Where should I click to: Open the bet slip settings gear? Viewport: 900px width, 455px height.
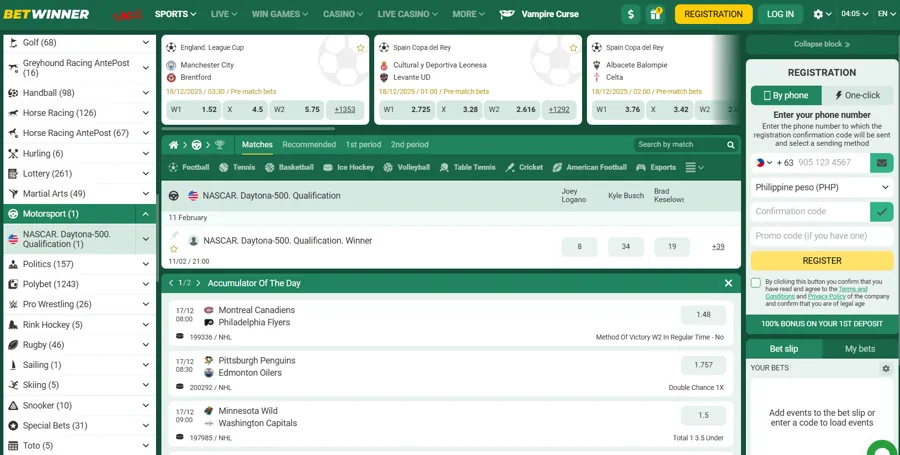885,368
